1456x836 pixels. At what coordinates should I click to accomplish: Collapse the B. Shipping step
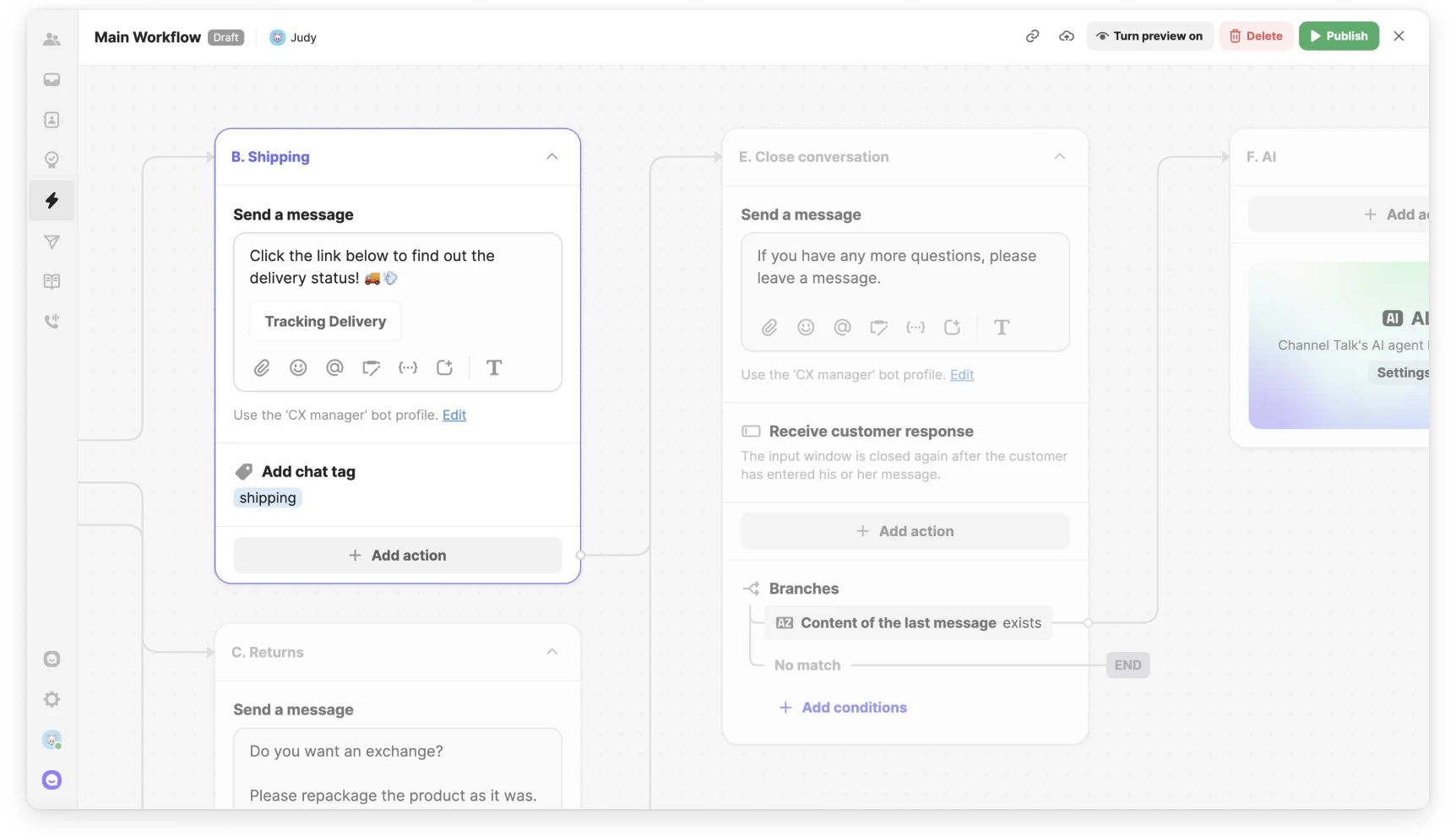click(551, 156)
